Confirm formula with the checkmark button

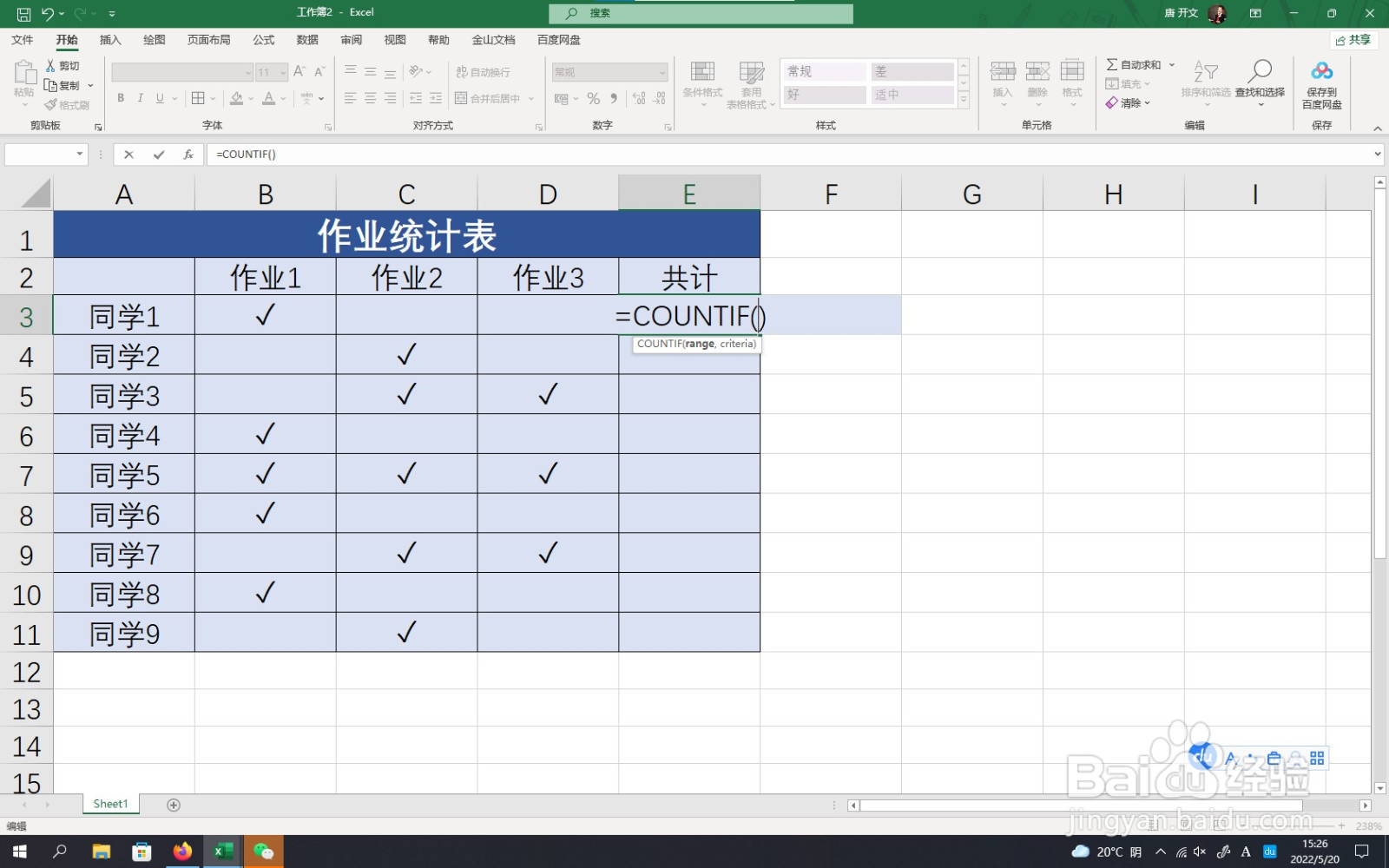pyautogui.click(x=158, y=154)
